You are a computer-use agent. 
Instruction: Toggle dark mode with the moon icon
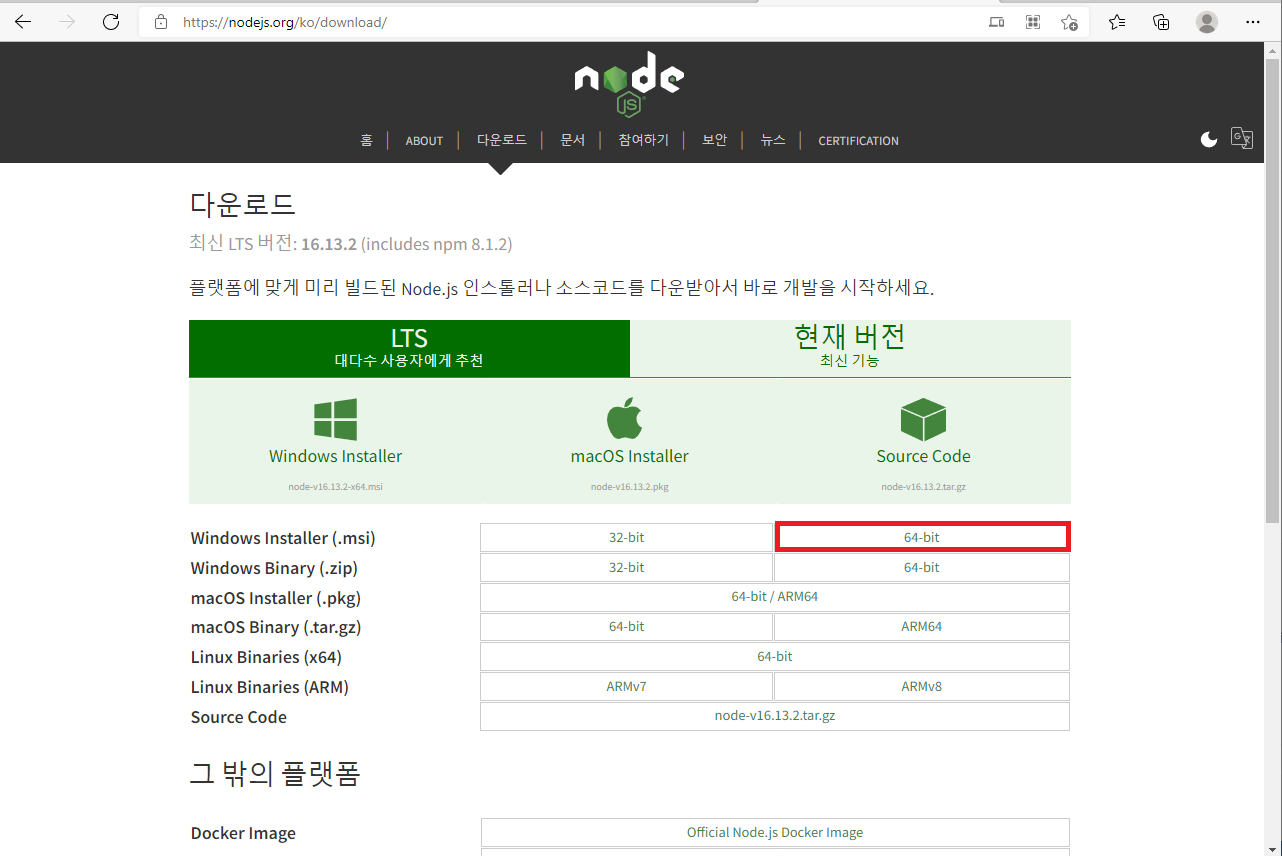(1209, 139)
